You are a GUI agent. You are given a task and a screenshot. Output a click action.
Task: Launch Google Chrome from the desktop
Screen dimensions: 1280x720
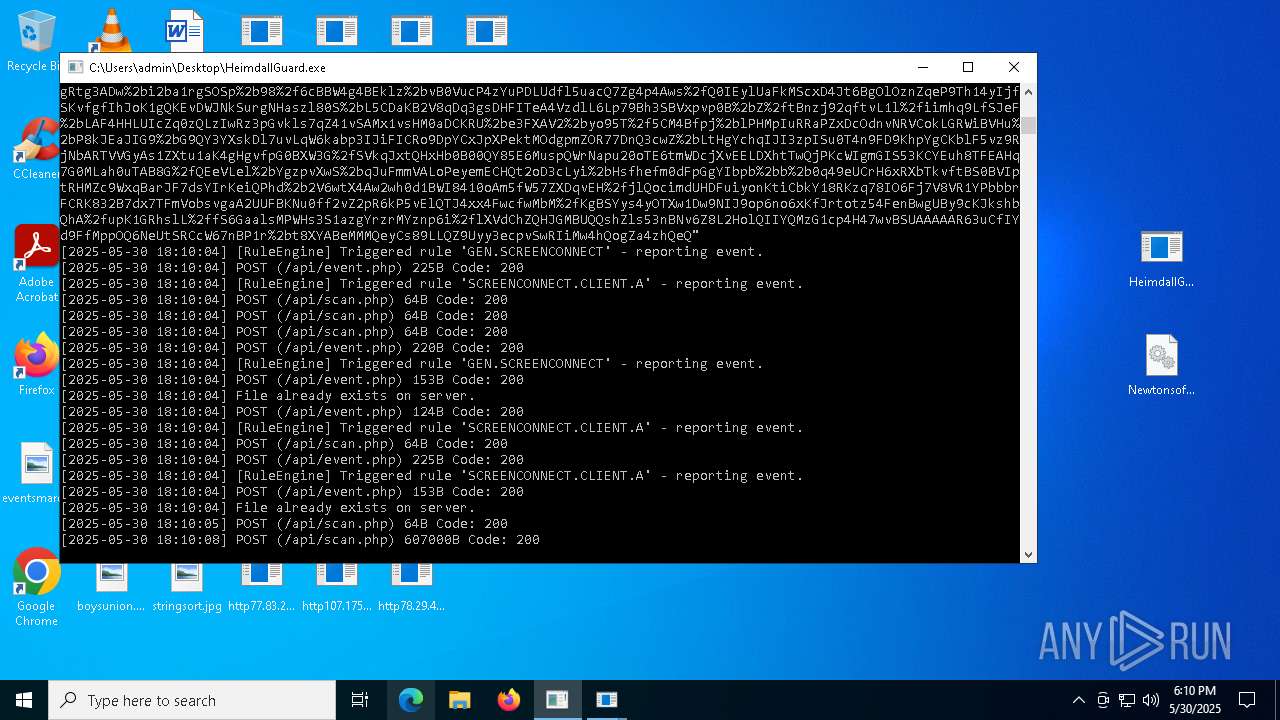(37, 587)
